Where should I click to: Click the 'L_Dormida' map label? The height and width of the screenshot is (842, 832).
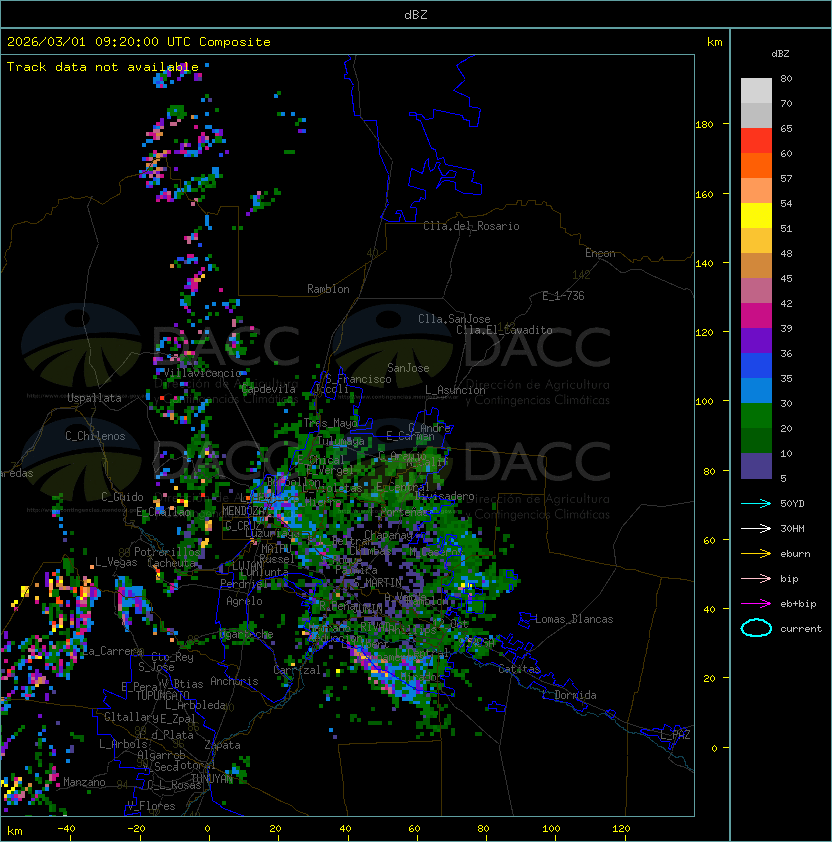point(569,695)
